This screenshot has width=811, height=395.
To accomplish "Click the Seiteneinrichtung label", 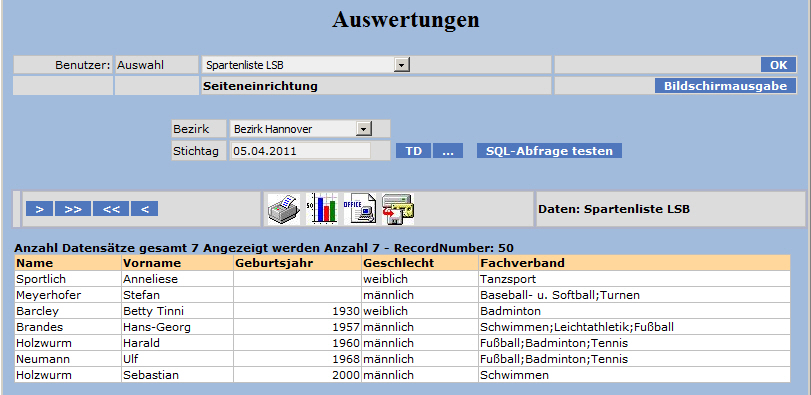I will click(x=260, y=86).
